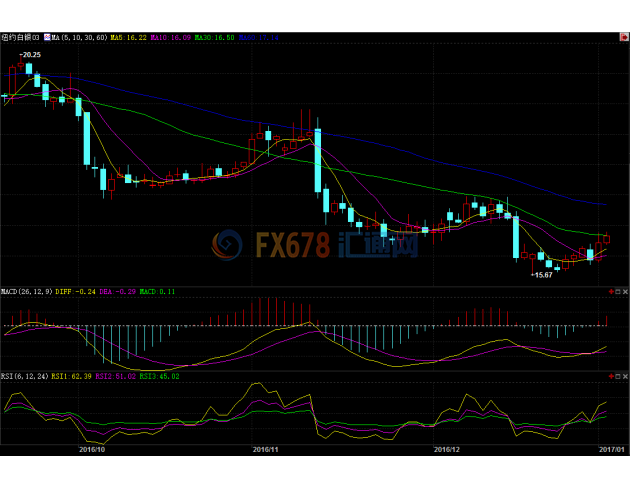
Task: Select the MA(5,10,30,60) indicator label
Action: click(x=80, y=37)
